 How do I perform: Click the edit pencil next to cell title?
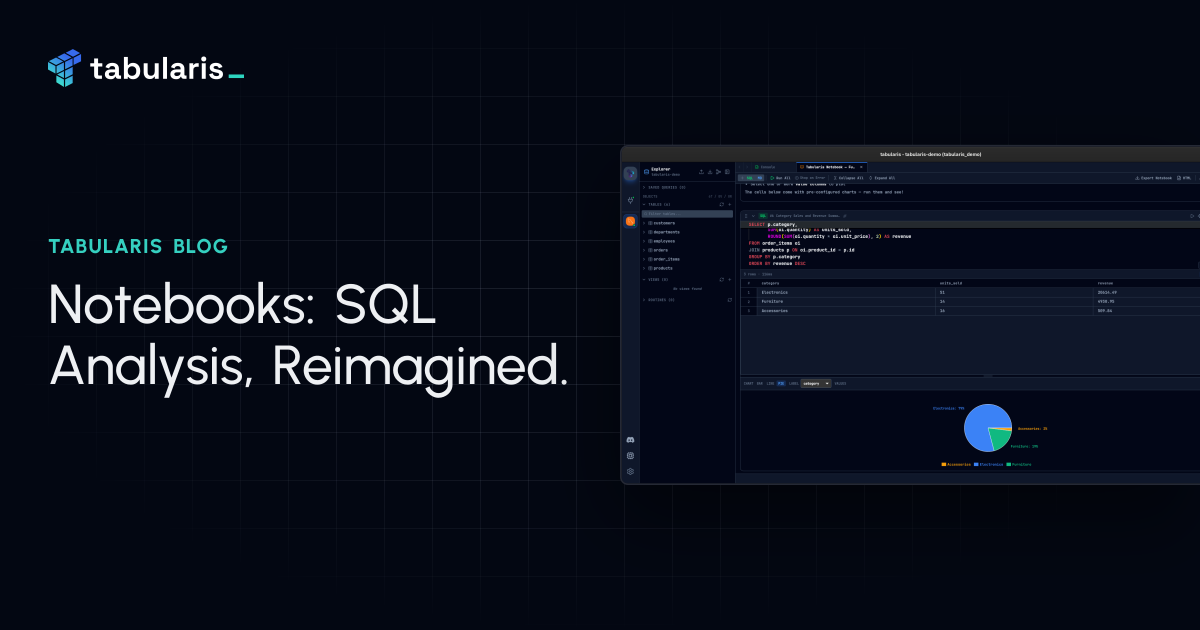[845, 216]
